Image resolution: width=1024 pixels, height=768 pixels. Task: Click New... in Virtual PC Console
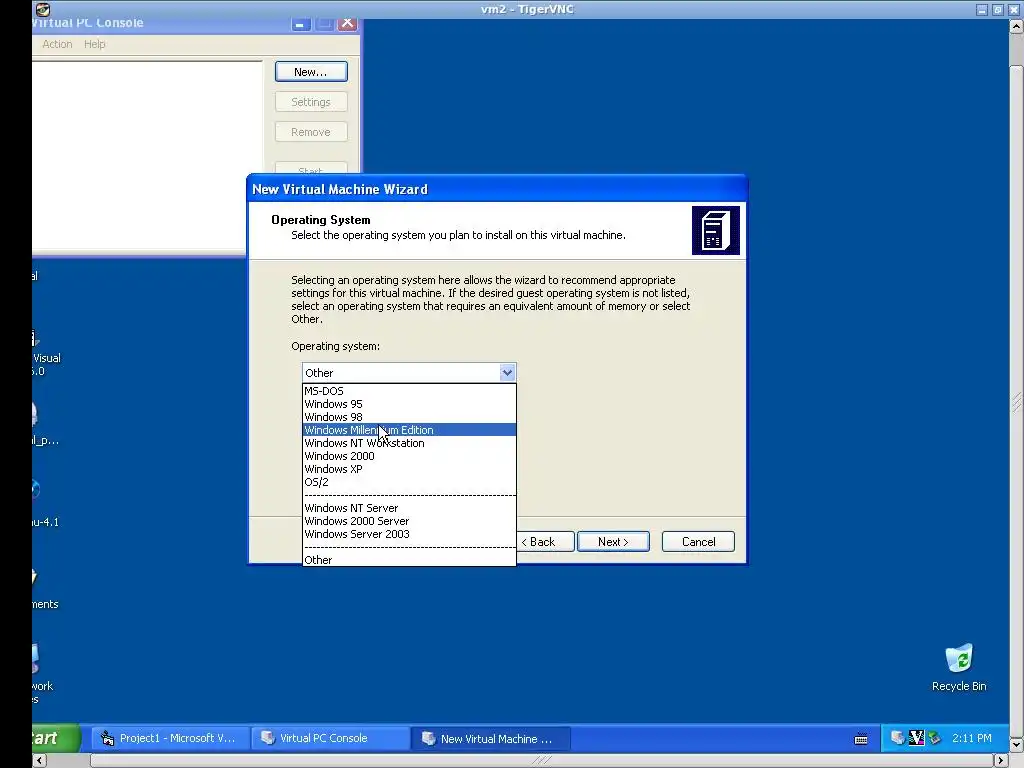coord(311,72)
